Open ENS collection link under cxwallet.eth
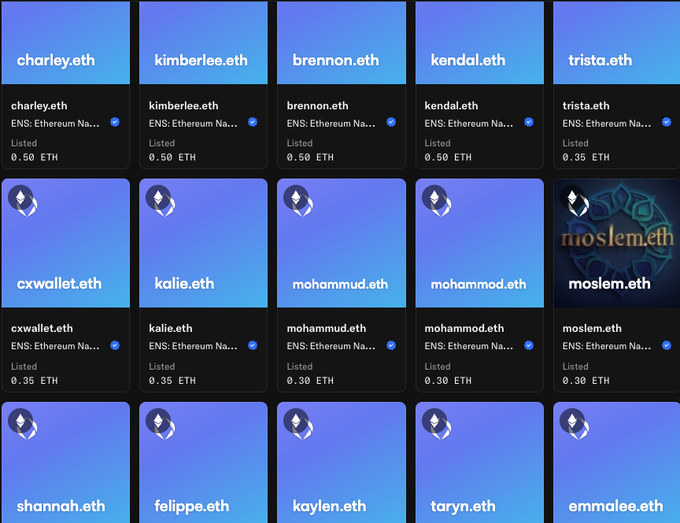 pos(55,346)
